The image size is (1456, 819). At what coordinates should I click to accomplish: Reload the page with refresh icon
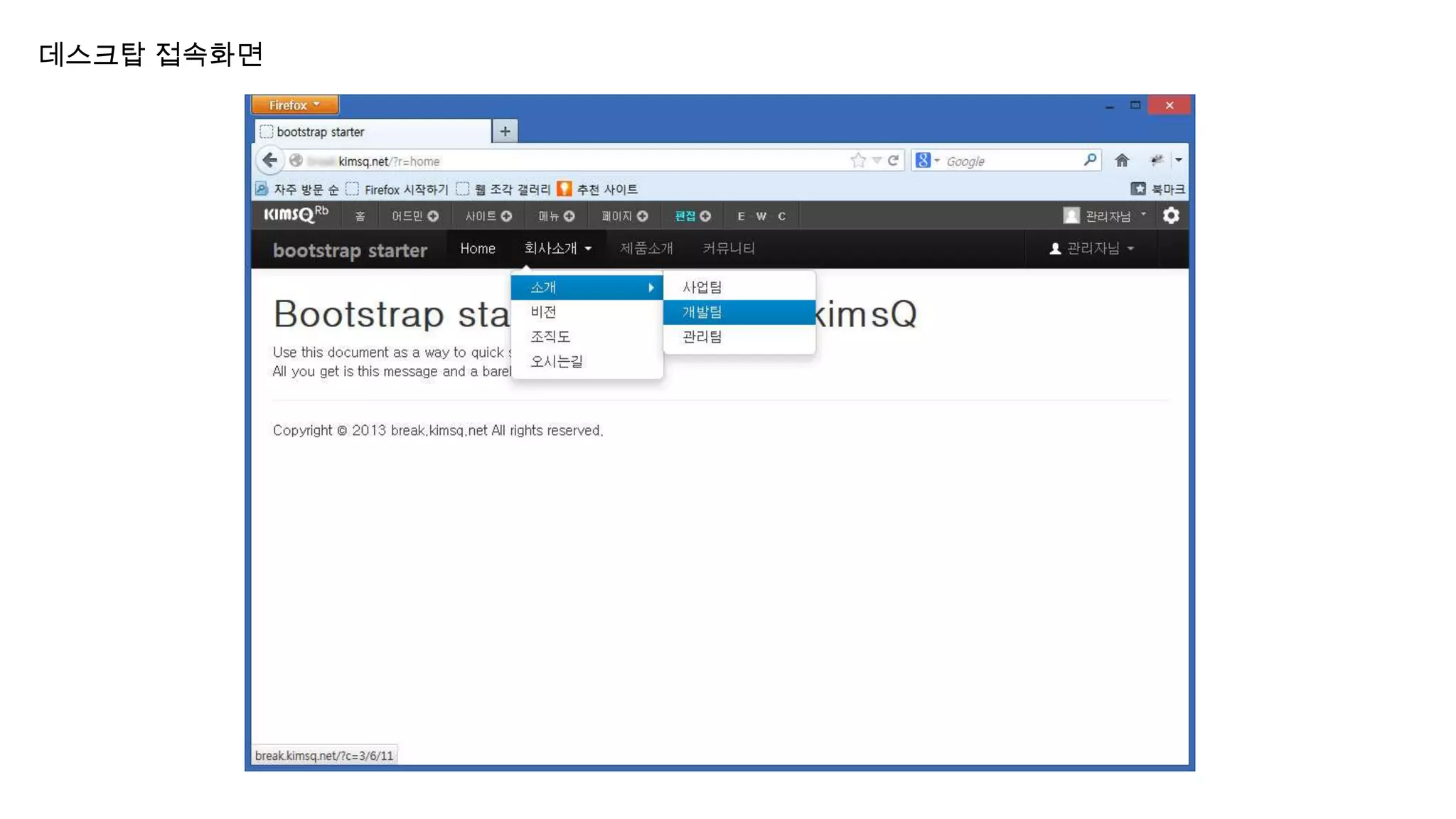[x=893, y=161]
